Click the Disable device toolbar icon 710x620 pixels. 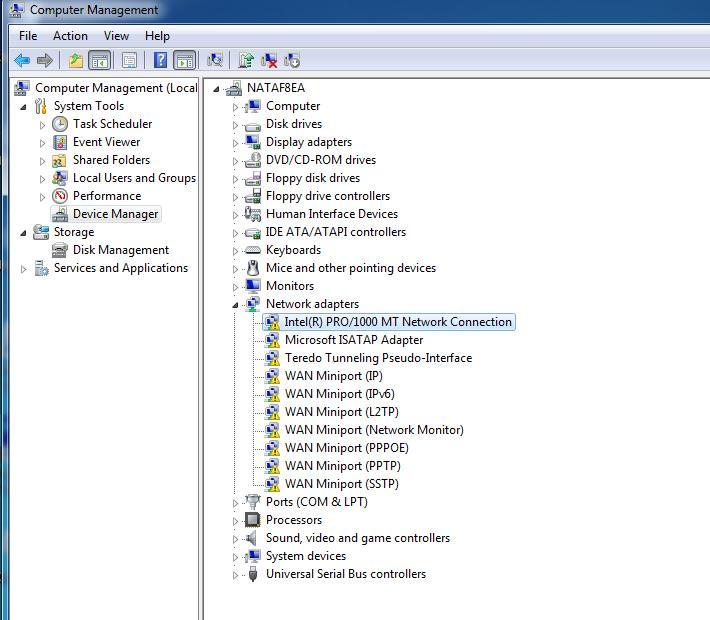coord(292,60)
